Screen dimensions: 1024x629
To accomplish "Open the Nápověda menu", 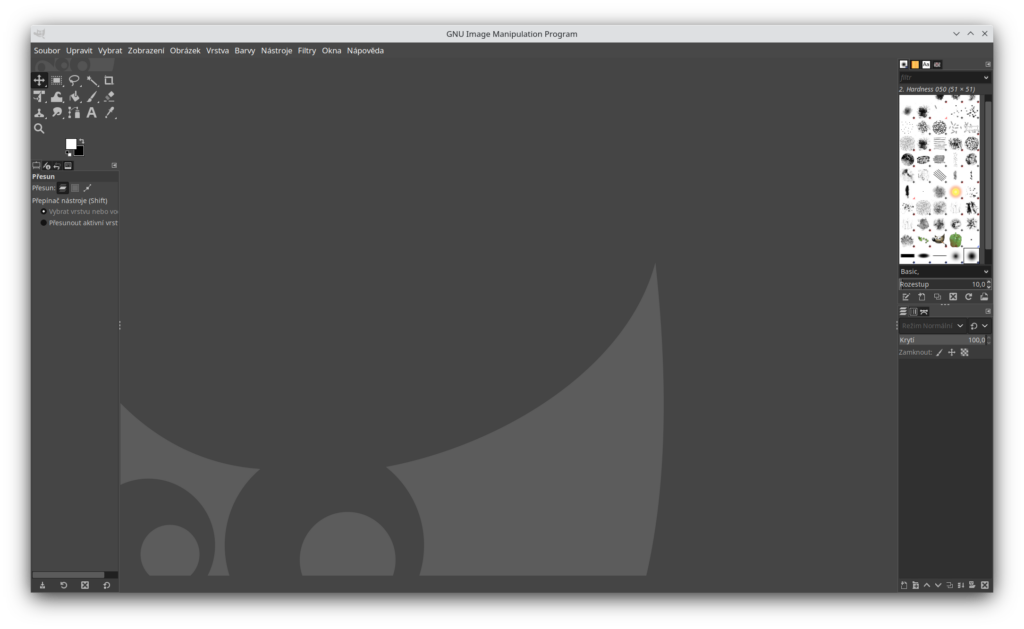I will click(365, 50).
